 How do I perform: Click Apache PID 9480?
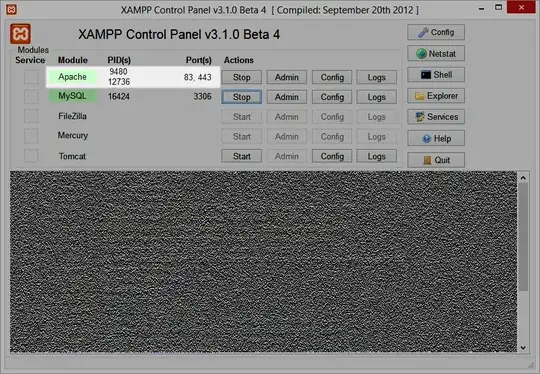click(118, 72)
